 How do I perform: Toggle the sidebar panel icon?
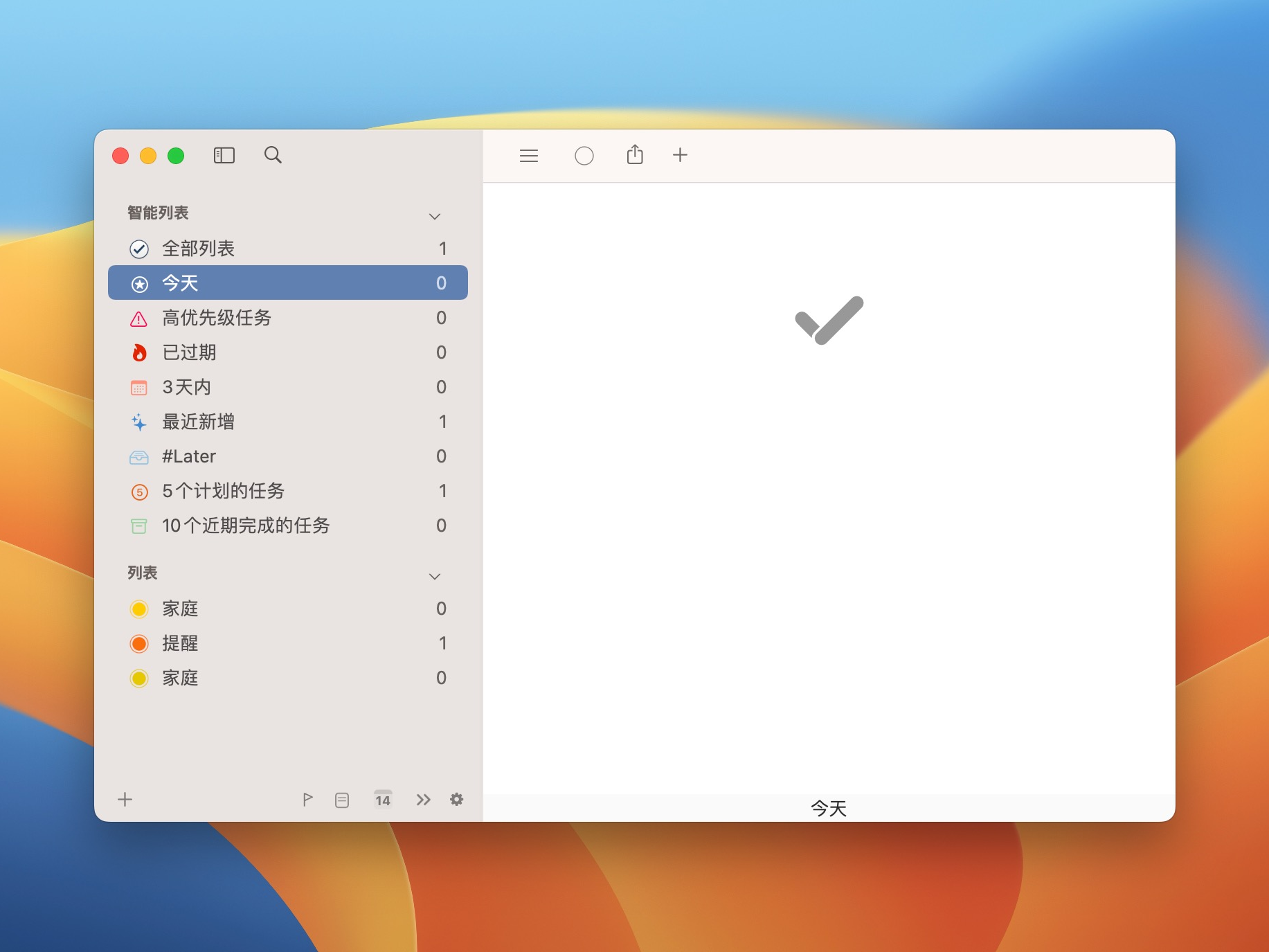(x=224, y=155)
